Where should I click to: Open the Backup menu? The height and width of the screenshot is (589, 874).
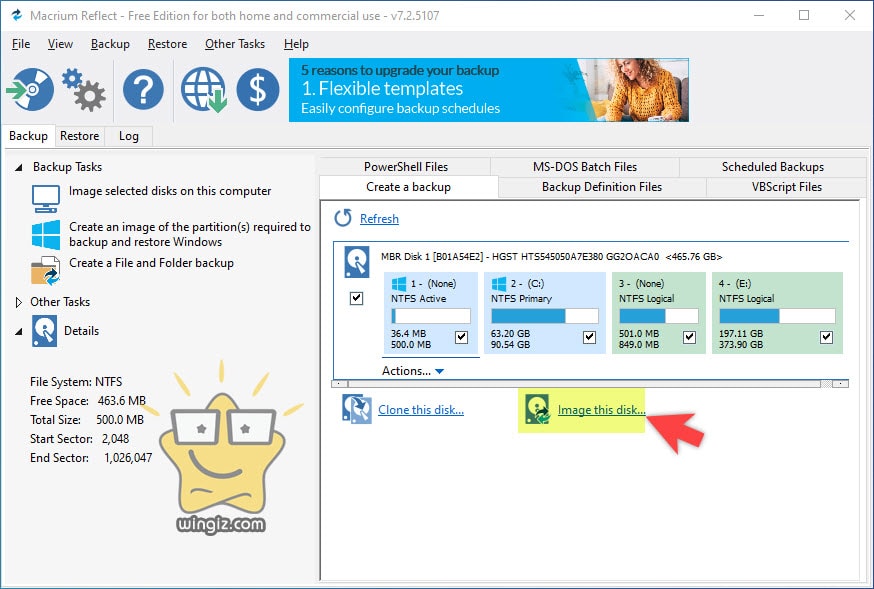110,44
